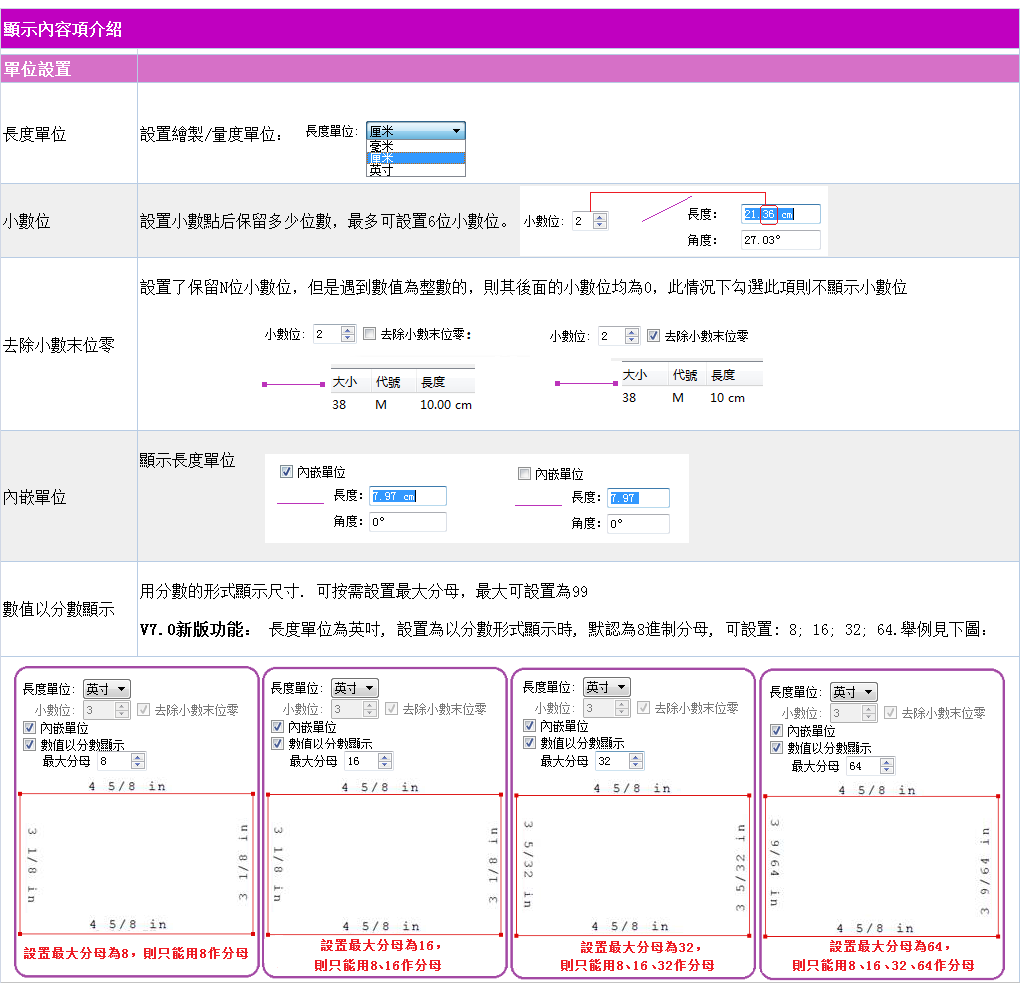The height and width of the screenshot is (983, 1020).
Task: Toggle 內嵌單位 in the 最大分母 16 panel
Action: click(x=278, y=726)
